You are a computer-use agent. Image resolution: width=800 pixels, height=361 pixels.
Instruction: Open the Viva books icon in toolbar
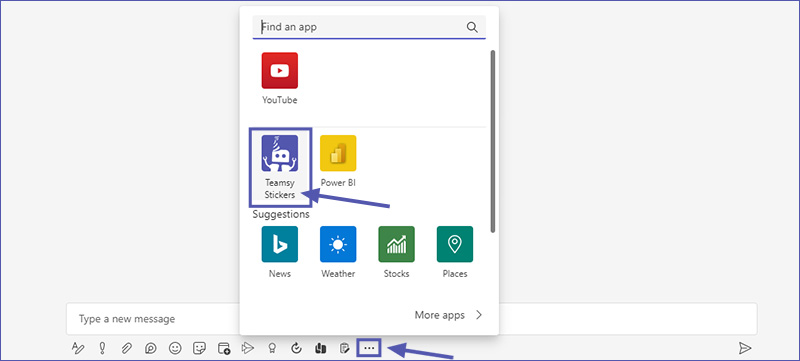pyautogui.click(x=320, y=348)
